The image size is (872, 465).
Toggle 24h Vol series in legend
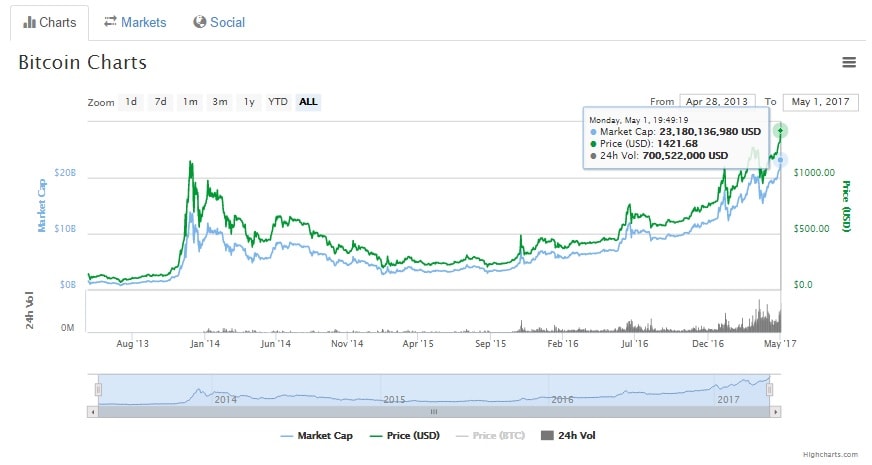click(x=568, y=435)
